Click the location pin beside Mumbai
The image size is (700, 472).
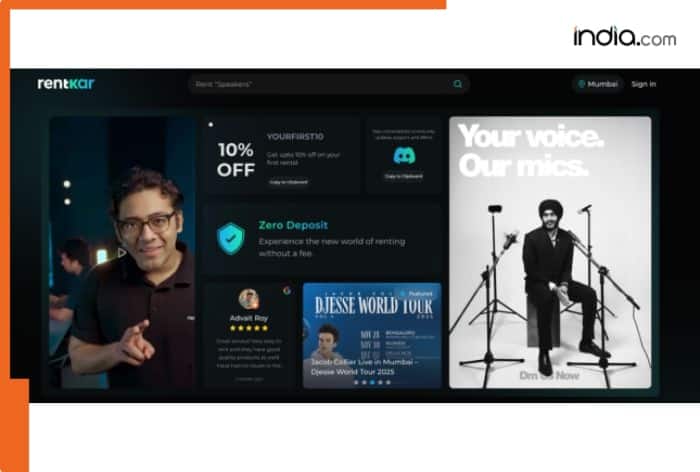coord(581,84)
